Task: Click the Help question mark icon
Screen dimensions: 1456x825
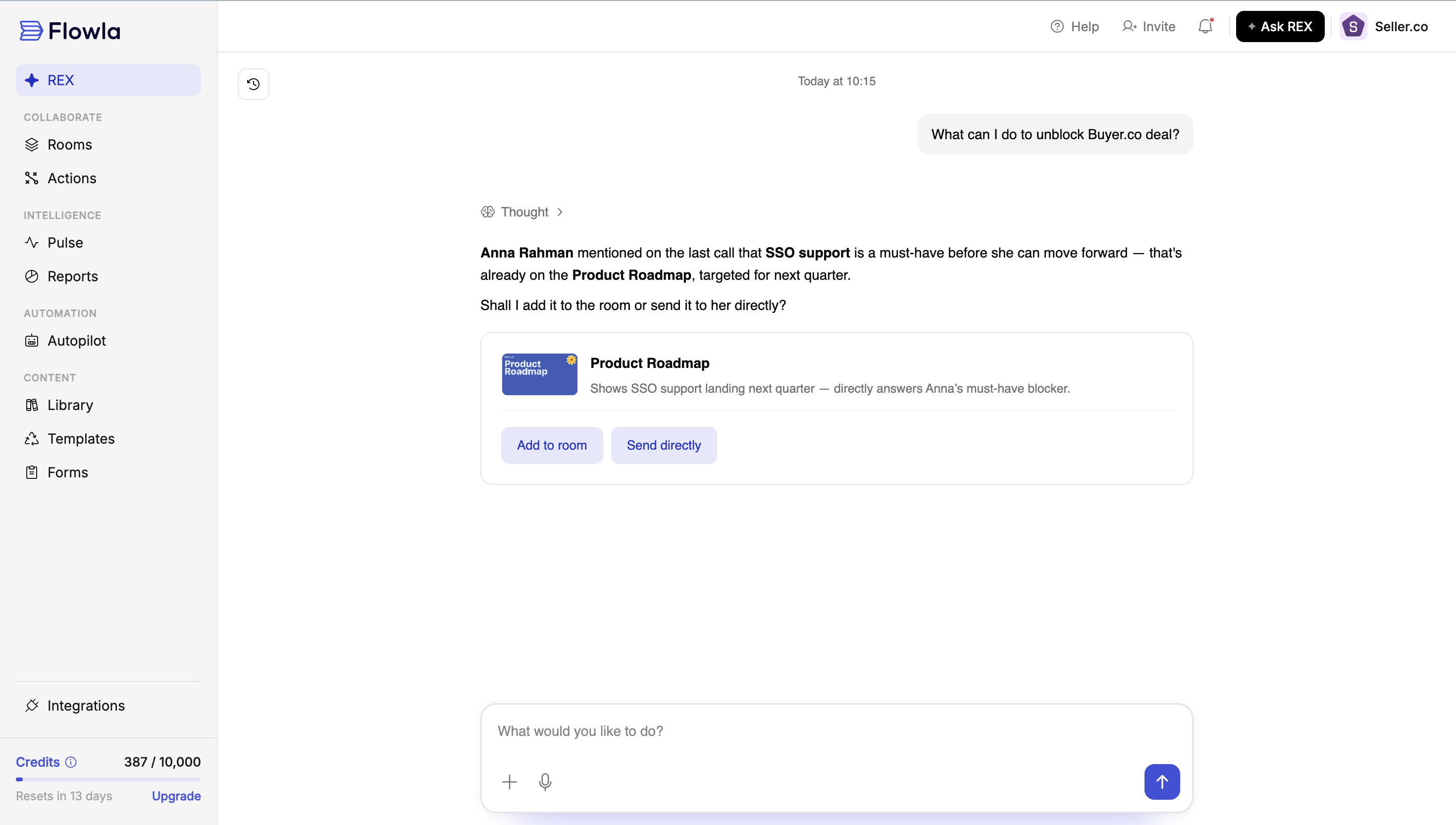Action: pos(1057,27)
